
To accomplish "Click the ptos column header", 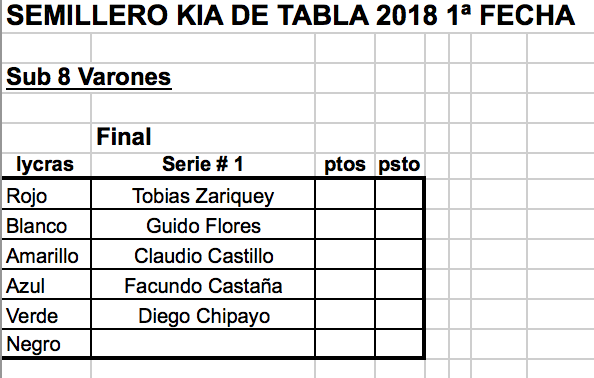I will [x=345, y=165].
